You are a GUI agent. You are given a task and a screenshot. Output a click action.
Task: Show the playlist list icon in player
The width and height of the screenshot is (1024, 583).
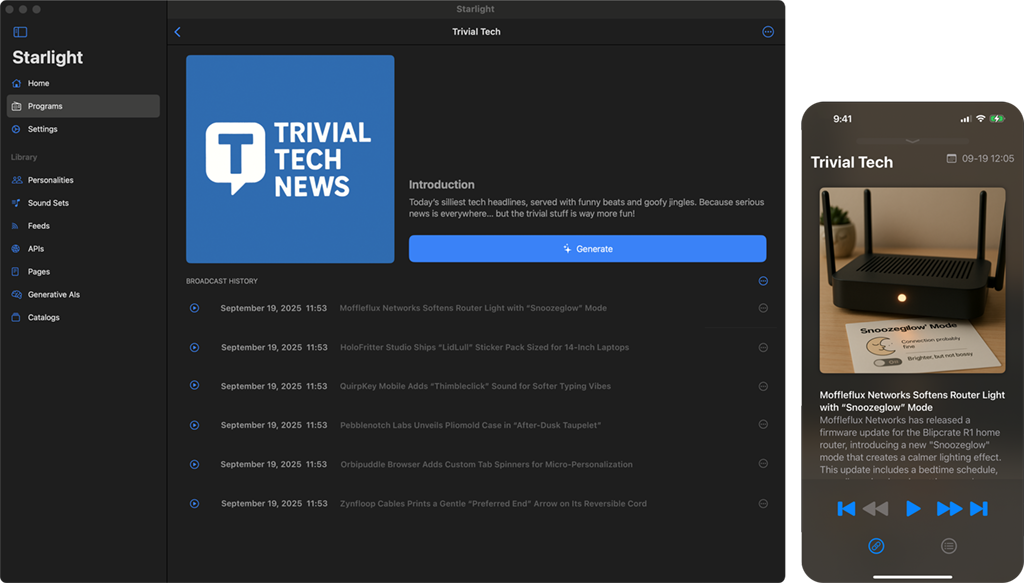(949, 546)
